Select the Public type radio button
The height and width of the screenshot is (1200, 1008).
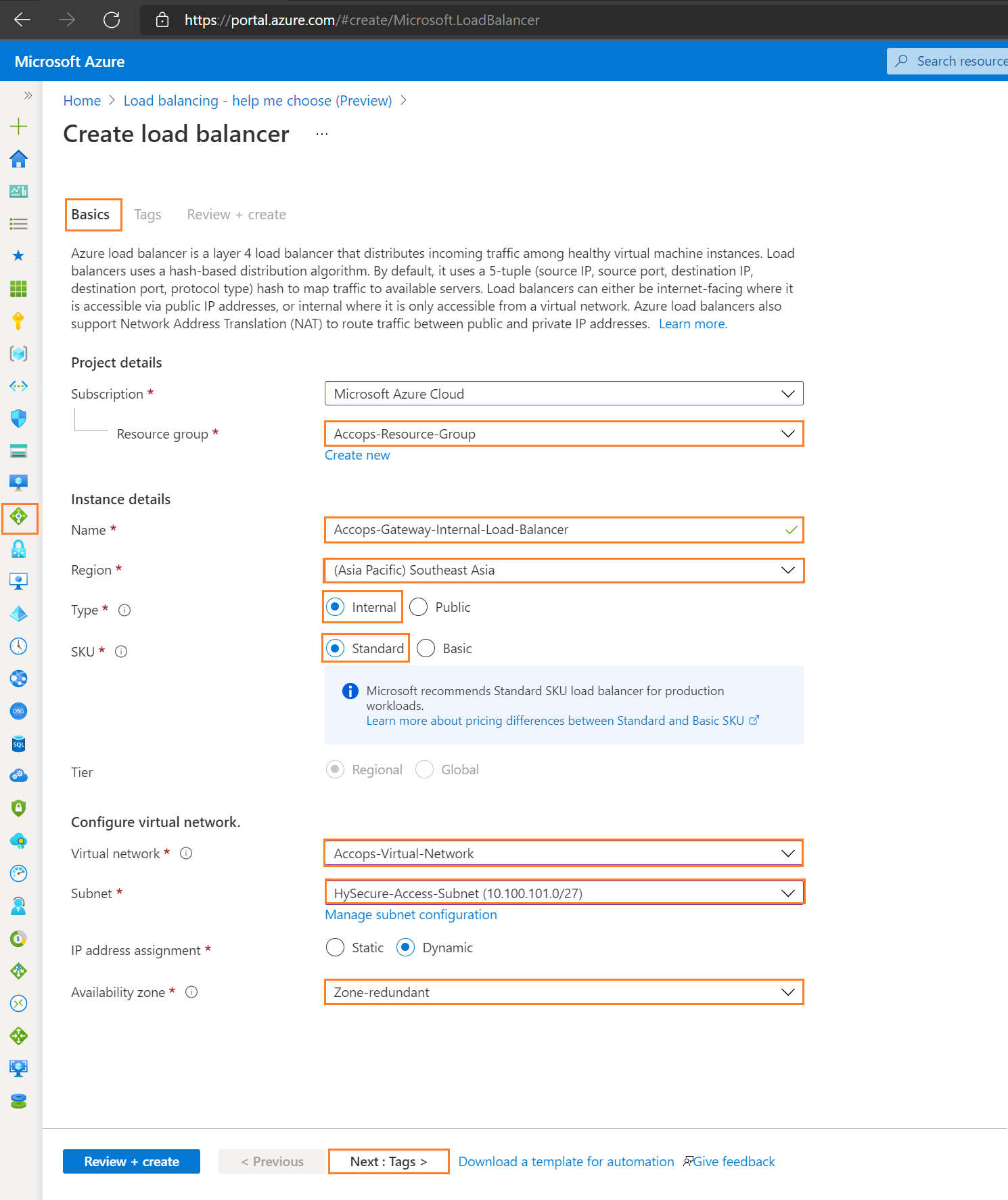coord(419,607)
